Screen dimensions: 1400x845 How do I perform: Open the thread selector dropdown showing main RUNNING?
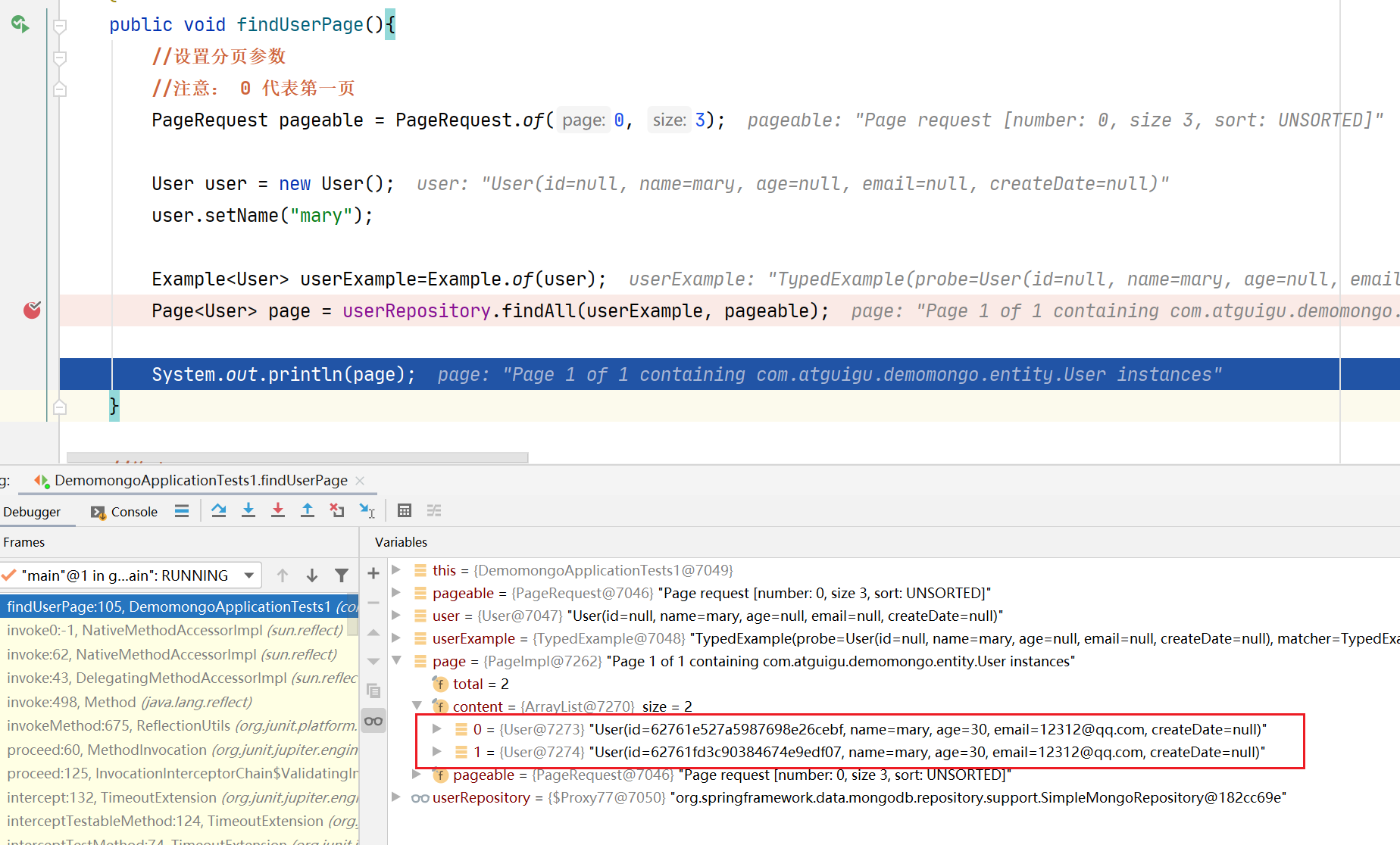pyautogui.click(x=131, y=575)
